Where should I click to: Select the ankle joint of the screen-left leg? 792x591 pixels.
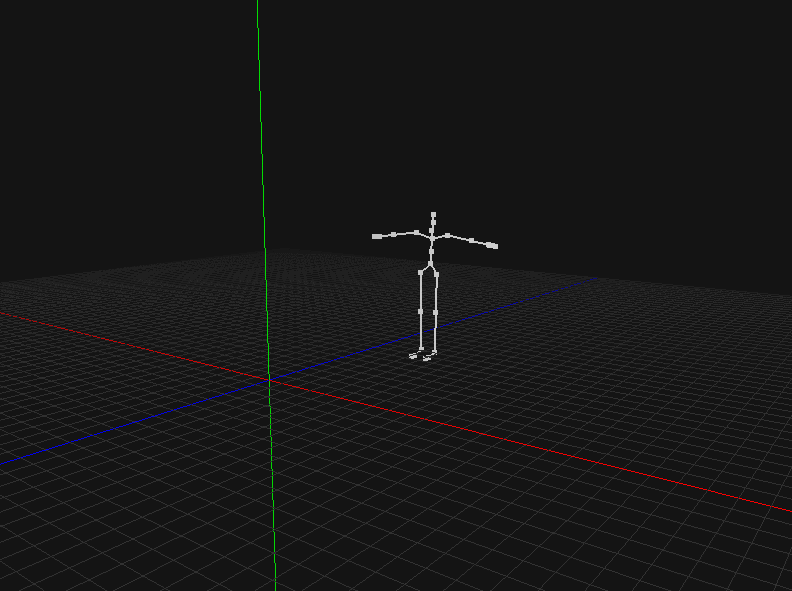[421, 349]
